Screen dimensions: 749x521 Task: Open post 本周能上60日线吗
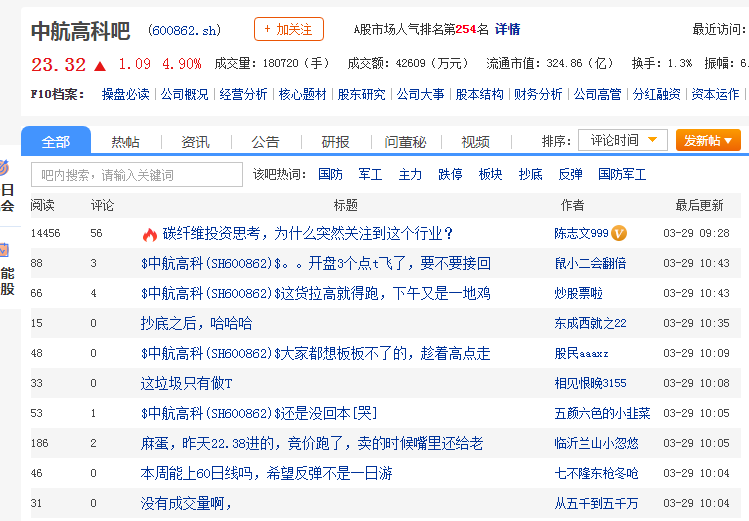coord(267,473)
